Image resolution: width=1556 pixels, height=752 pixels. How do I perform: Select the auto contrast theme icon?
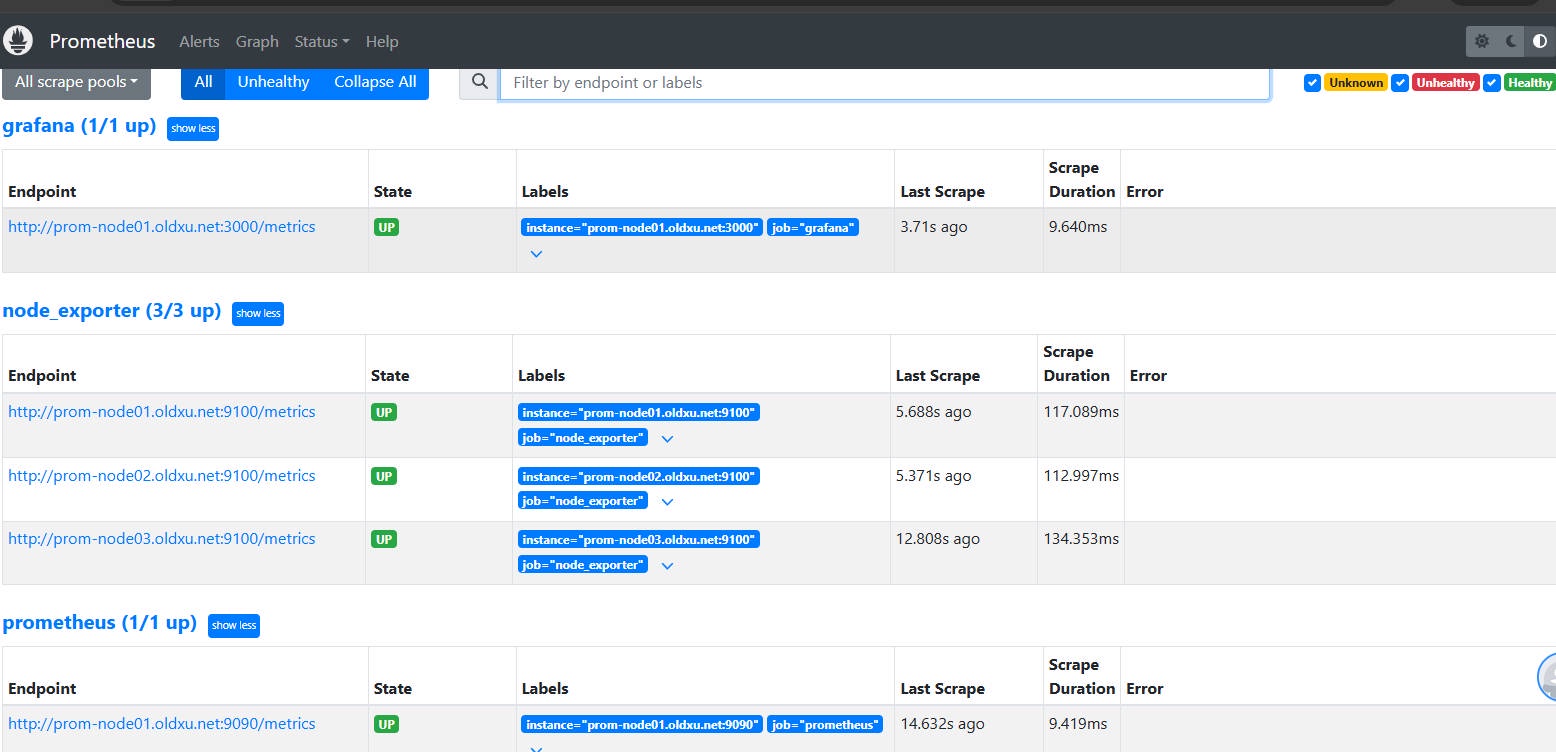pyautogui.click(x=1540, y=41)
